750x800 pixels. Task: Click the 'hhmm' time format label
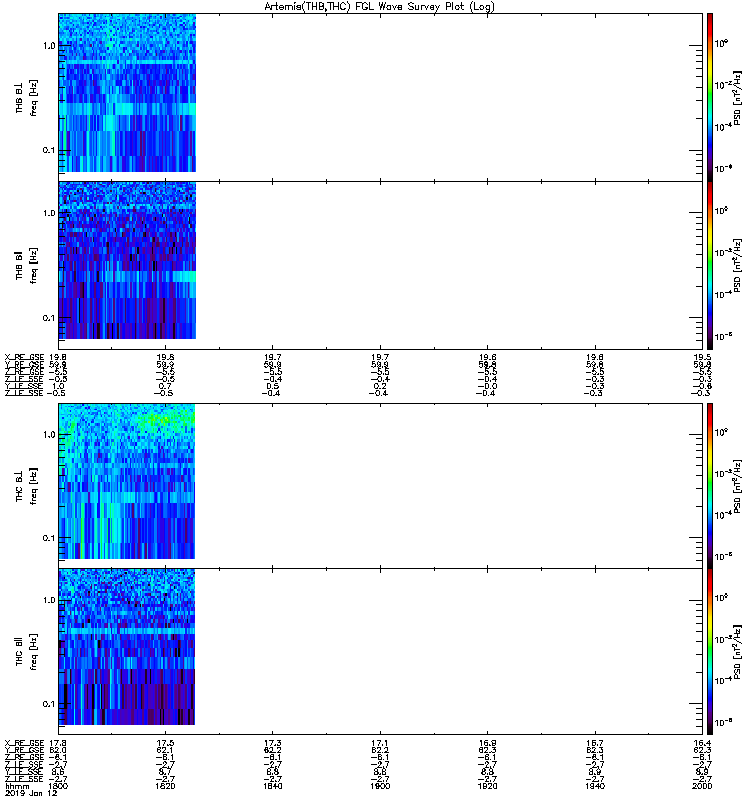point(17,786)
